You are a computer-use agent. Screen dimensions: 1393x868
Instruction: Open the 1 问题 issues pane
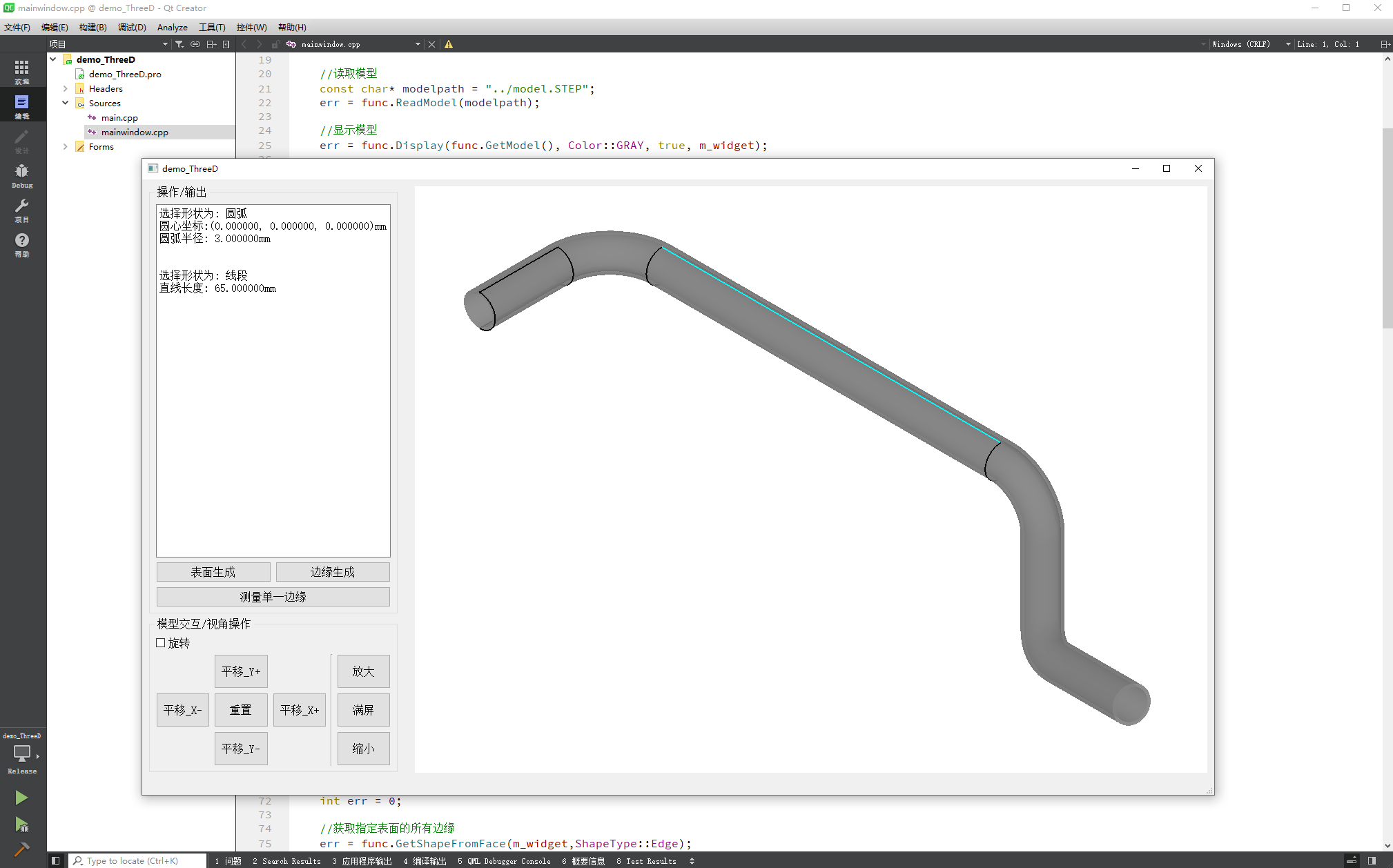pos(228,860)
